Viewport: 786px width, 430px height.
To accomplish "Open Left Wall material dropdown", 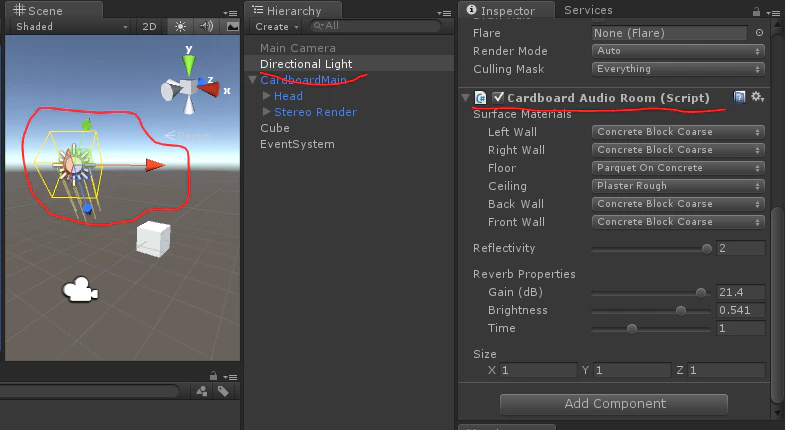I will point(678,132).
